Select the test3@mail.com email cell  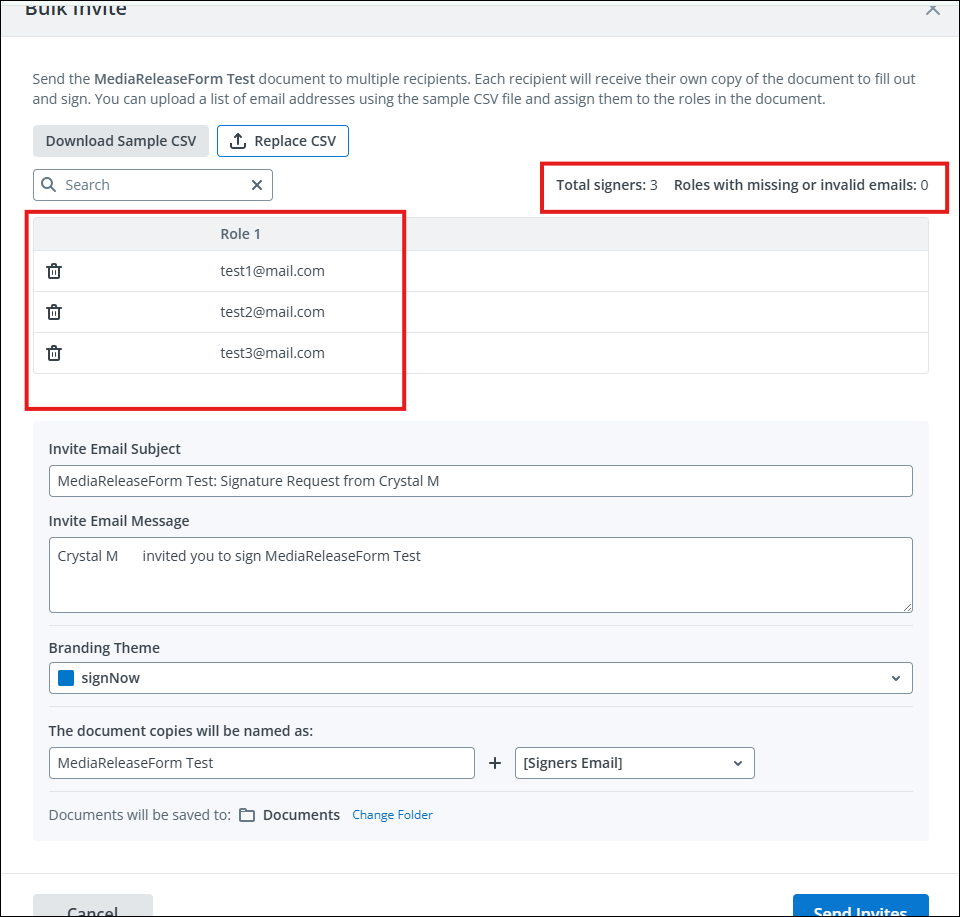272,353
